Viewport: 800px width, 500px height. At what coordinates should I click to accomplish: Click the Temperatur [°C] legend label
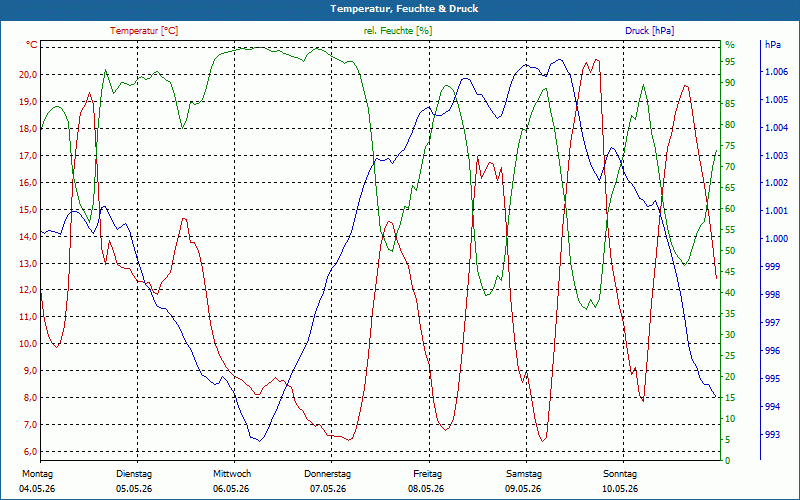[x=144, y=31]
